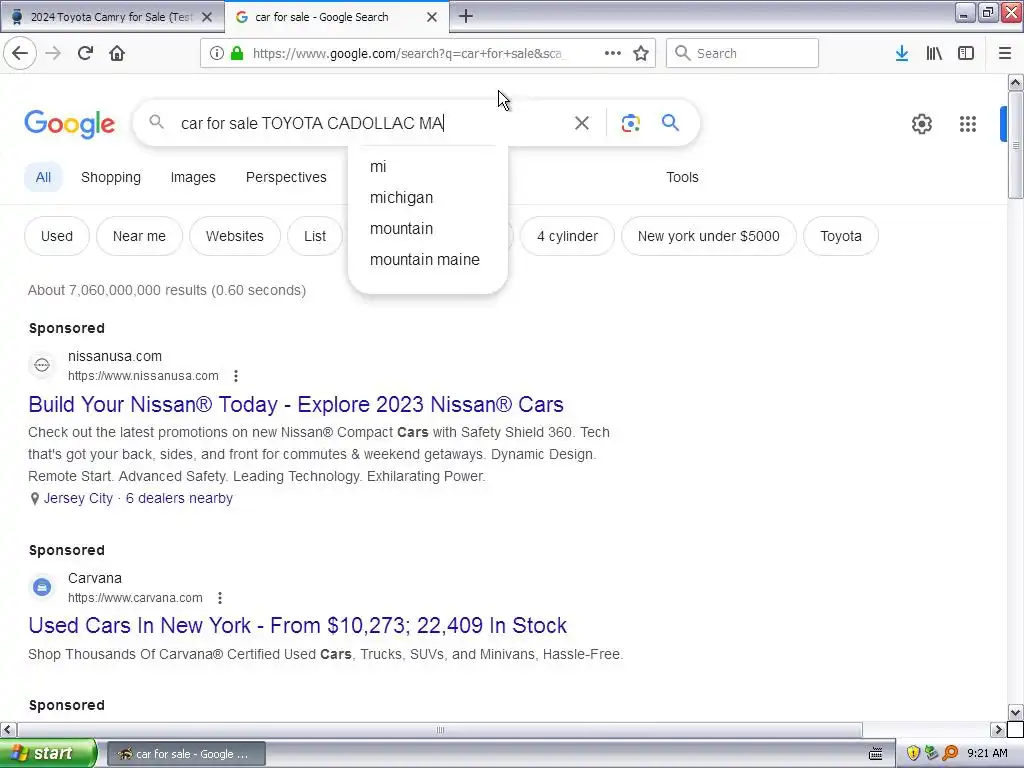
Task: Click 6 dealers nearby link
Action: tap(179, 498)
